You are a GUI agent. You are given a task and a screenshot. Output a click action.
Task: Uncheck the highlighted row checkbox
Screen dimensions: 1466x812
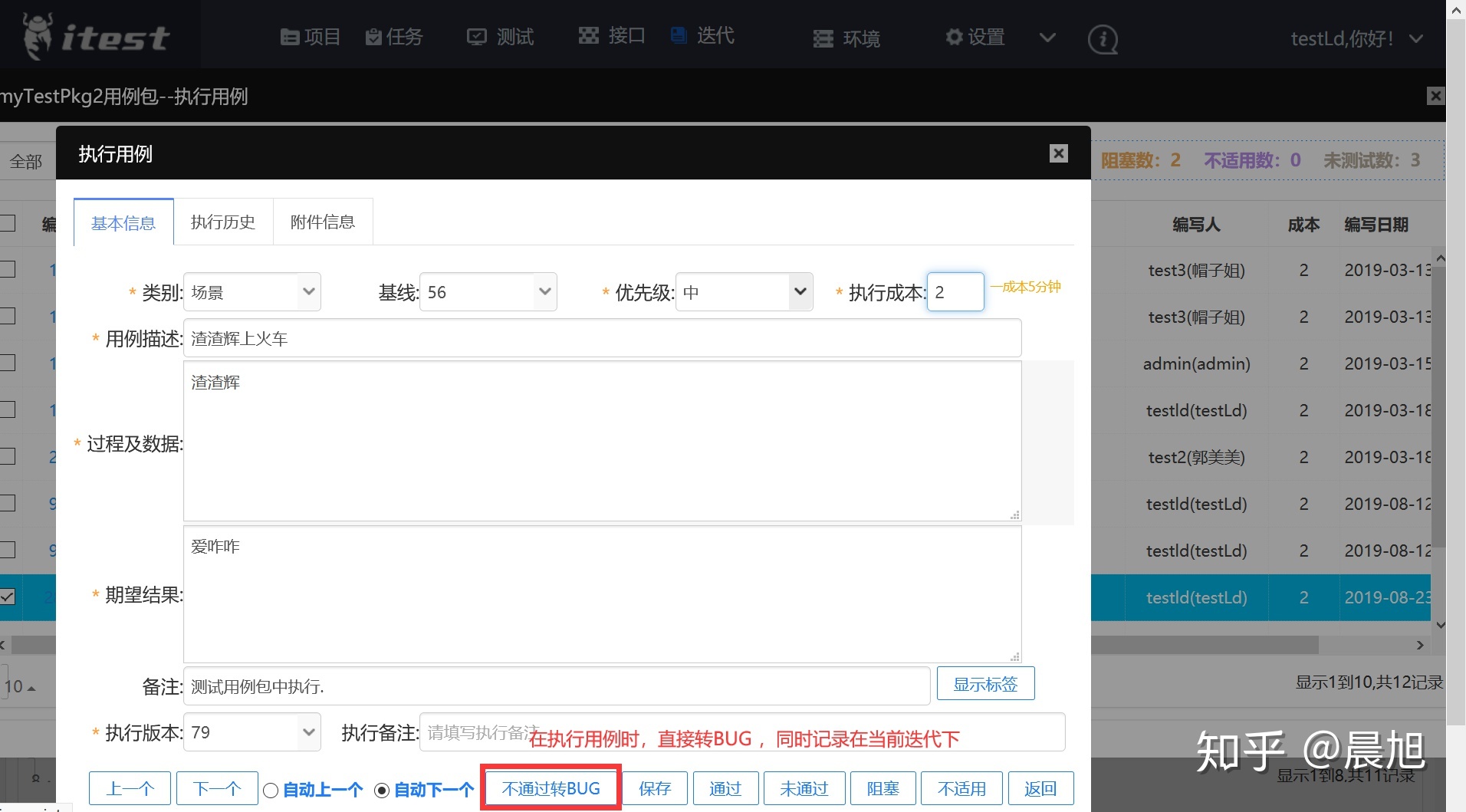(x=7, y=596)
